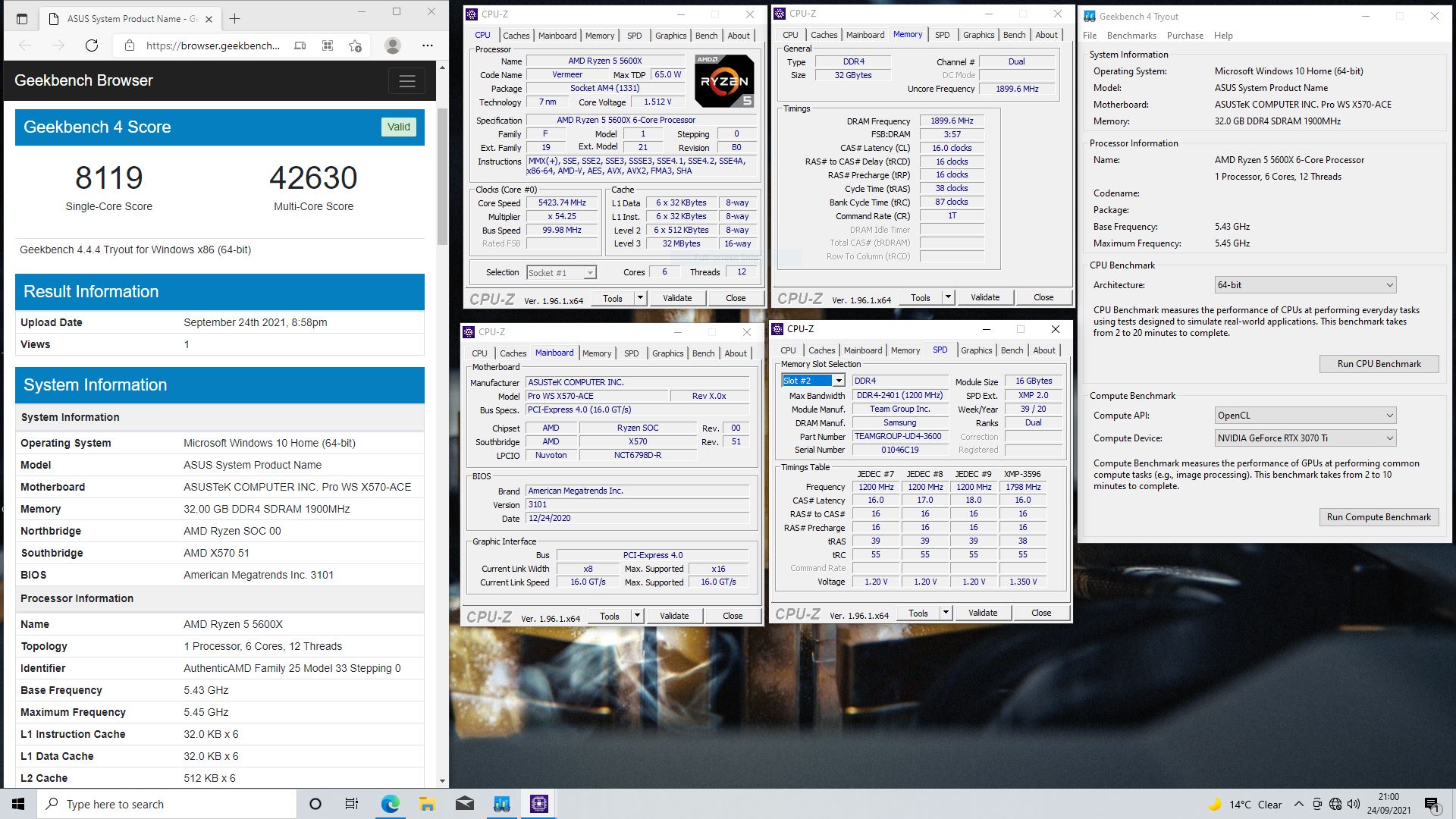Open the Geekbench File menu
1456x819 pixels.
point(1090,36)
